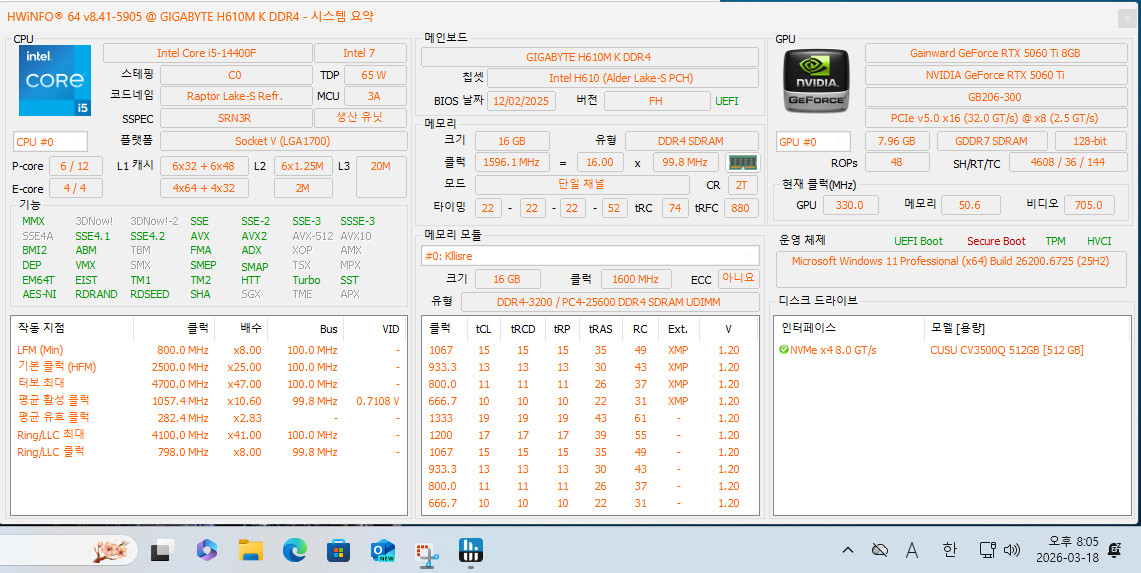The width and height of the screenshot is (1141, 573).
Task: Click the '65 W' TDP value
Action: click(374, 75)
